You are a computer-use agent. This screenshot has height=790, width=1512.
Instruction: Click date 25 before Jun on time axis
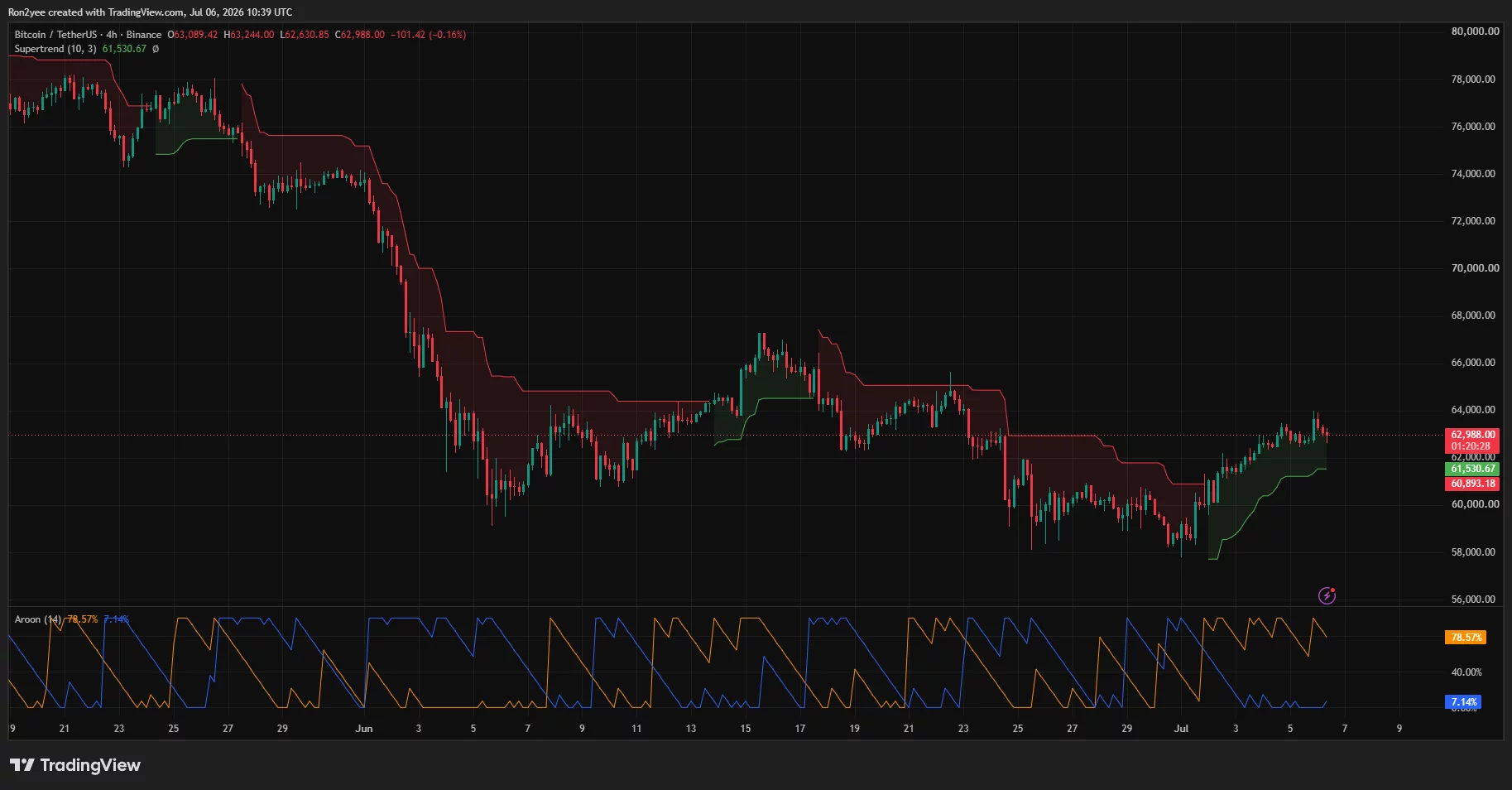(x=174, y=729)
